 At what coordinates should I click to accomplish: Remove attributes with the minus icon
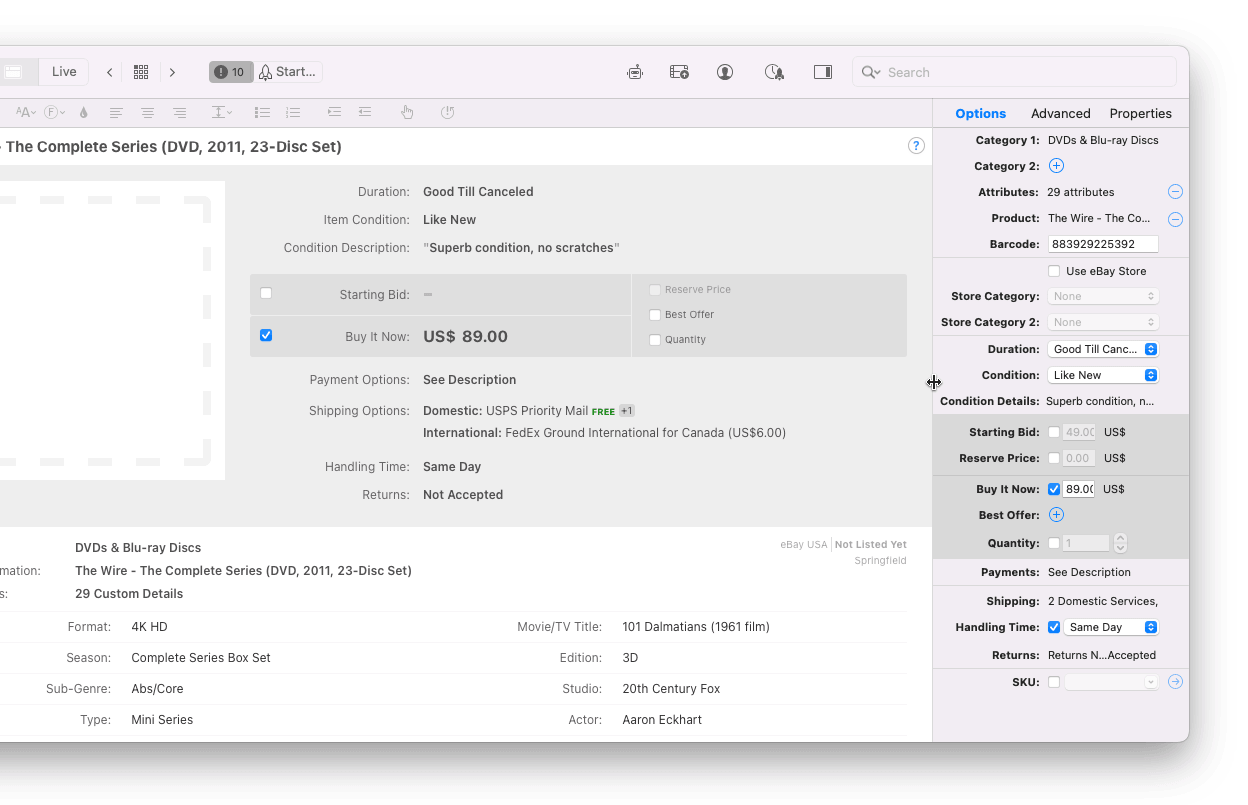click(1176, 192)
